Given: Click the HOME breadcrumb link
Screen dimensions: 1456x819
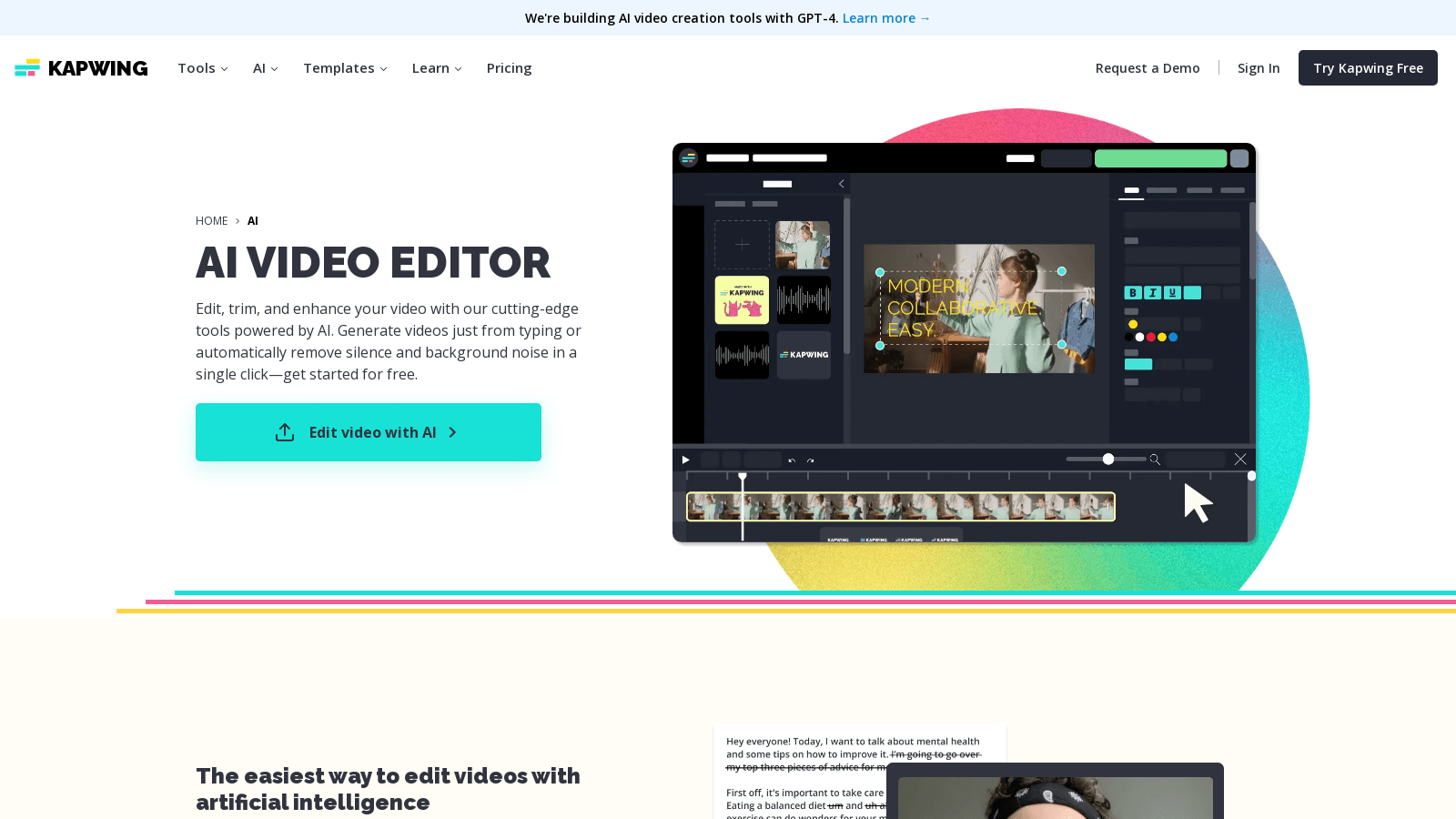Looking at the screenshot, I should tap(212, 221).
